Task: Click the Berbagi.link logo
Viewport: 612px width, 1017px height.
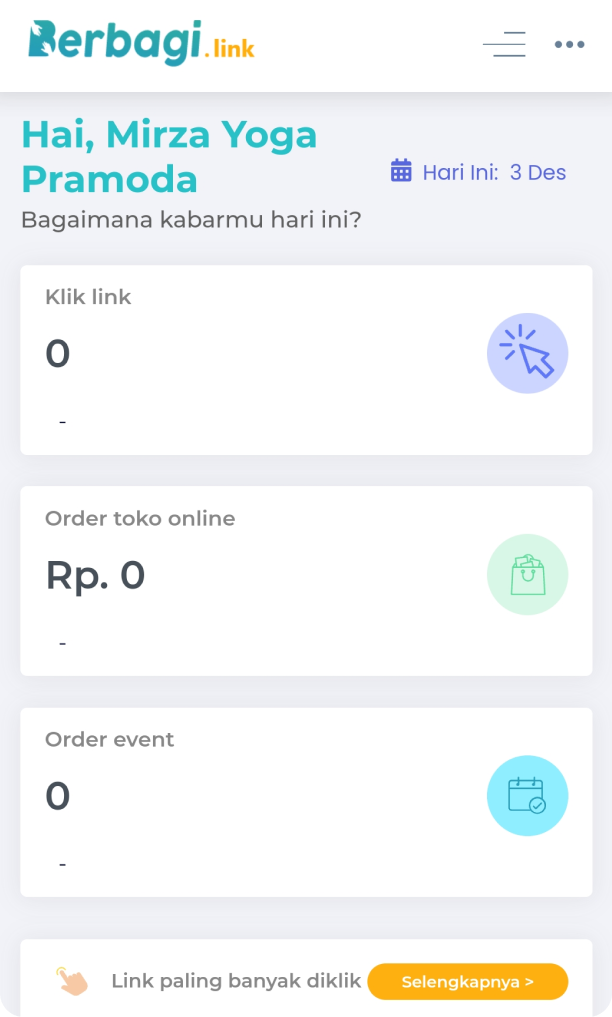Action: click(x=141, y=42)
